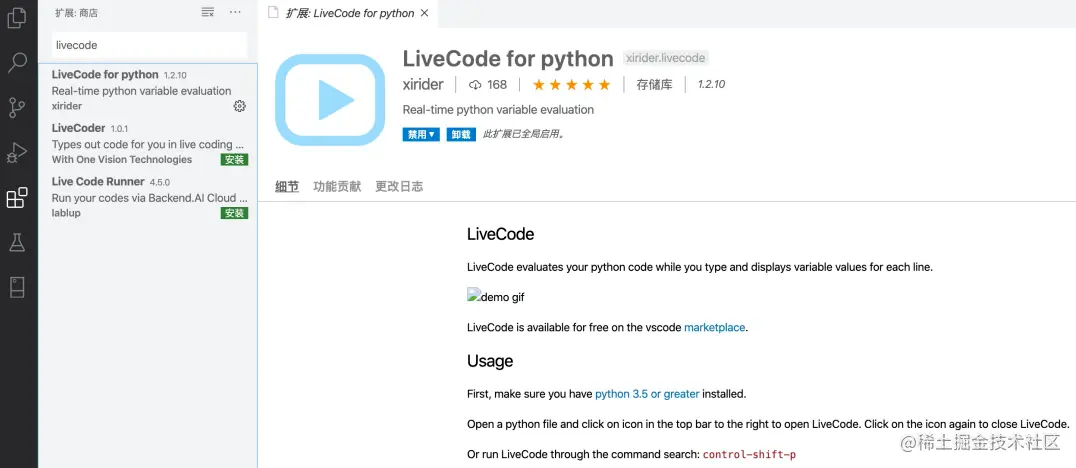Click the xirider.livecode identifier badge
Screen dimensions: 1076x468
point(665,58)
